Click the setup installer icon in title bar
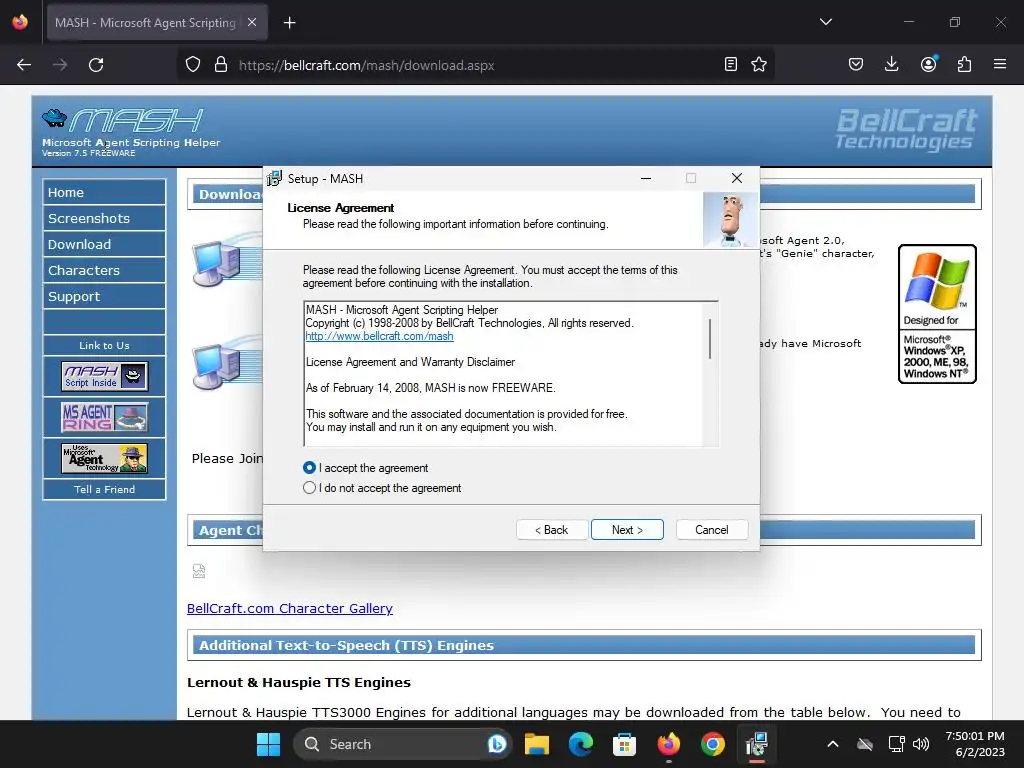The image size is (1024, 768). tap(275, 178)
